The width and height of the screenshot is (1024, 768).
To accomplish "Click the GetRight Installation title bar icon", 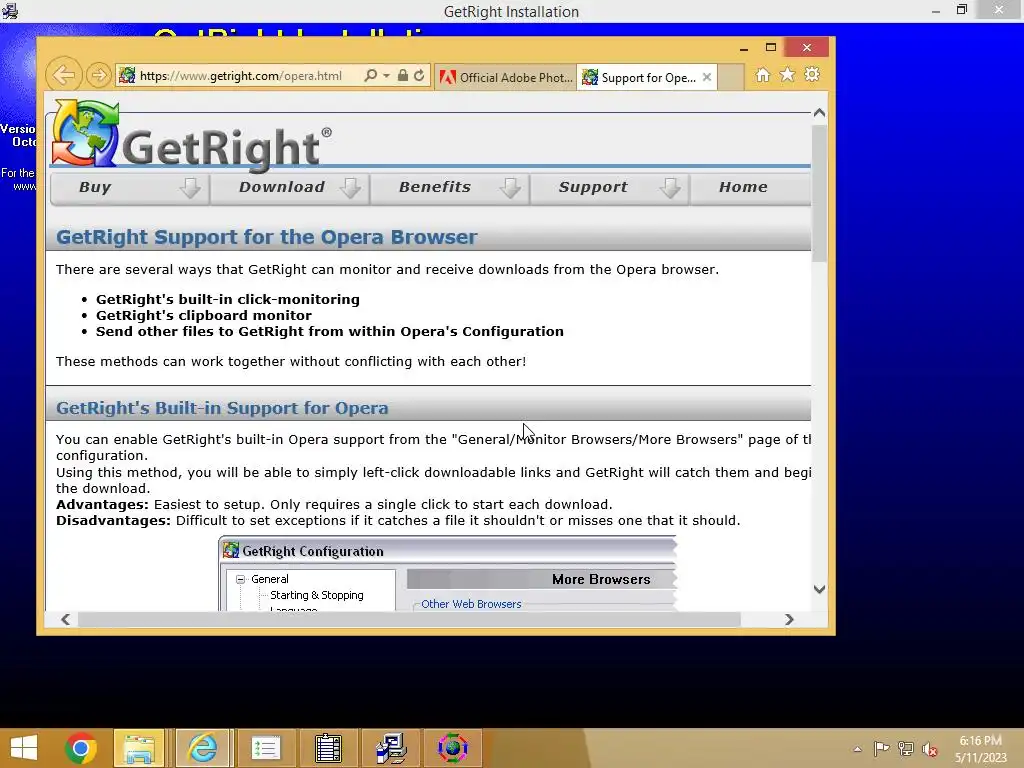I will click(x=10, y=10).
